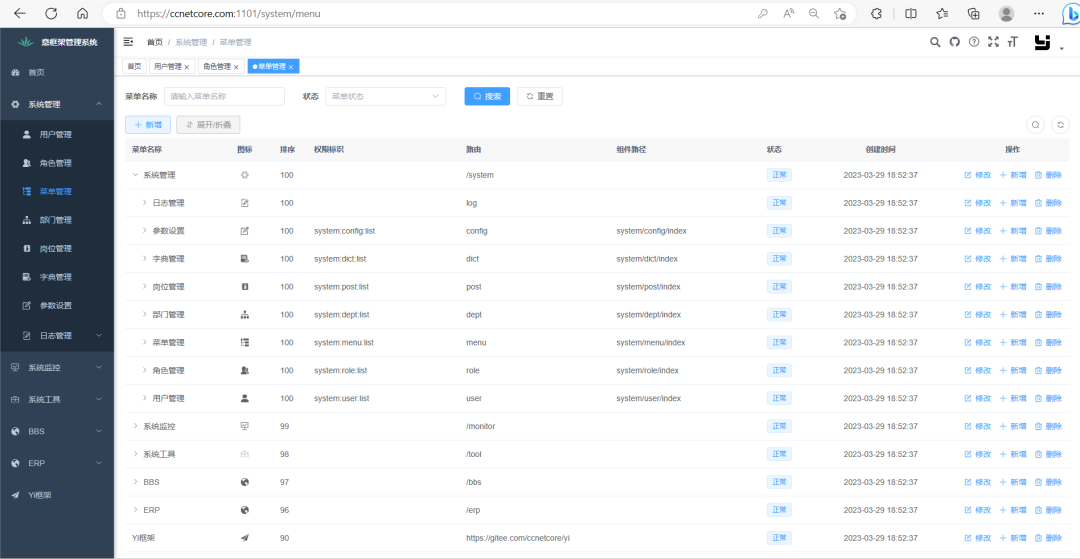1080x559 pixels.
Task: Expand the ERP sidebar menu
Action: coord(57,463)
